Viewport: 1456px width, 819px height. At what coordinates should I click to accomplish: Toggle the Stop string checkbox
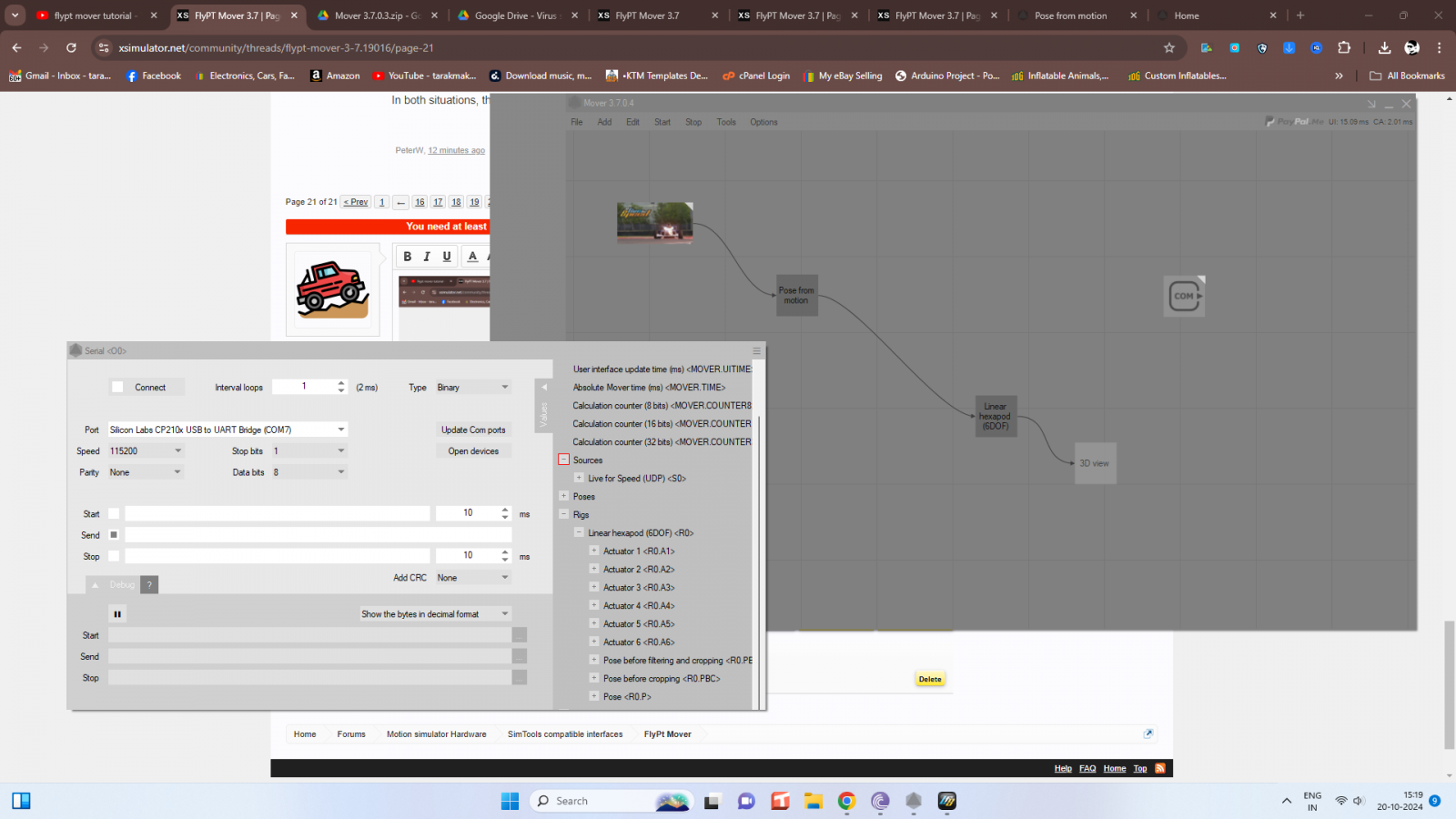tap(114, 556)
